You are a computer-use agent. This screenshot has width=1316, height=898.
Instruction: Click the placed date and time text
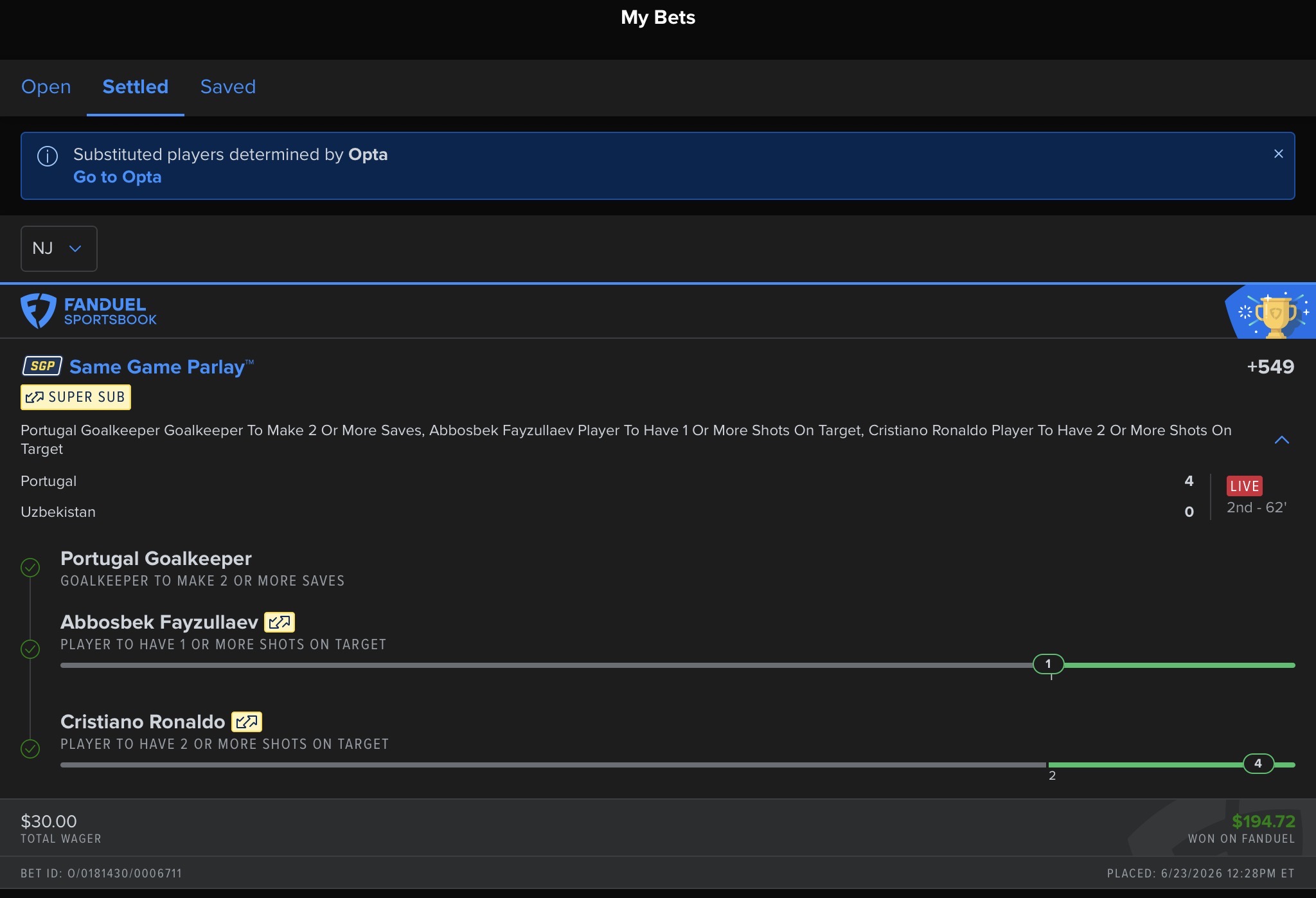pos(1201,874)
